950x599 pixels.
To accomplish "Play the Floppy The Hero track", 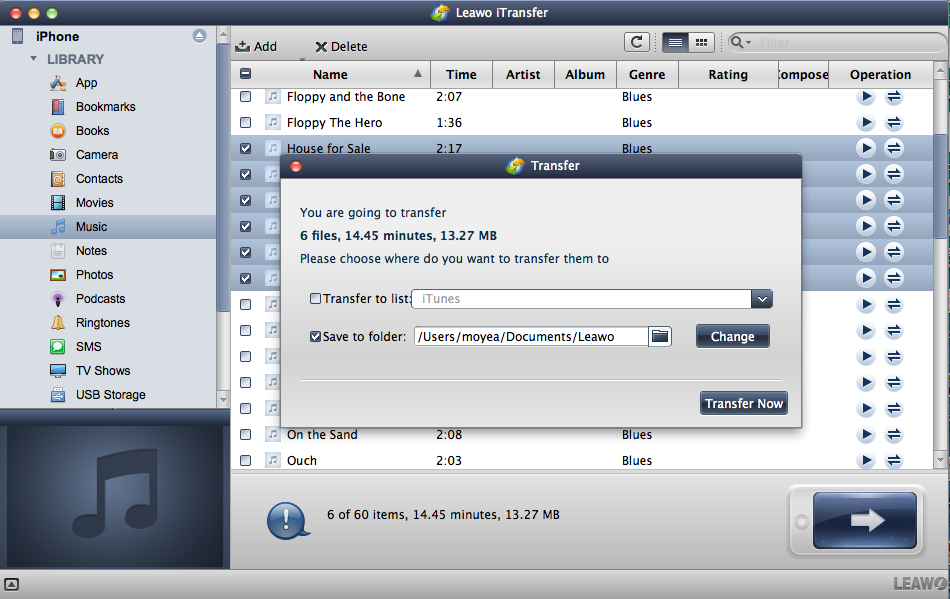I will 866,123.
